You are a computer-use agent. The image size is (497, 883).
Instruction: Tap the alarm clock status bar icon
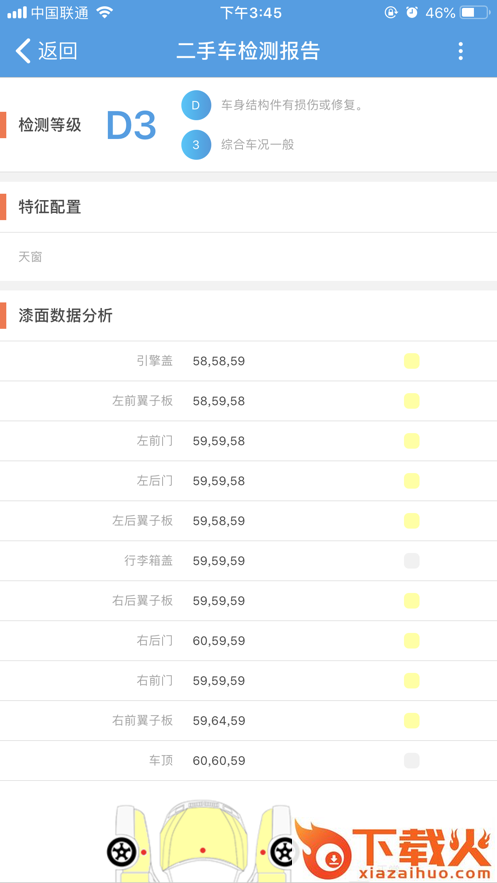pyautogui.click(x=412, y=12)
